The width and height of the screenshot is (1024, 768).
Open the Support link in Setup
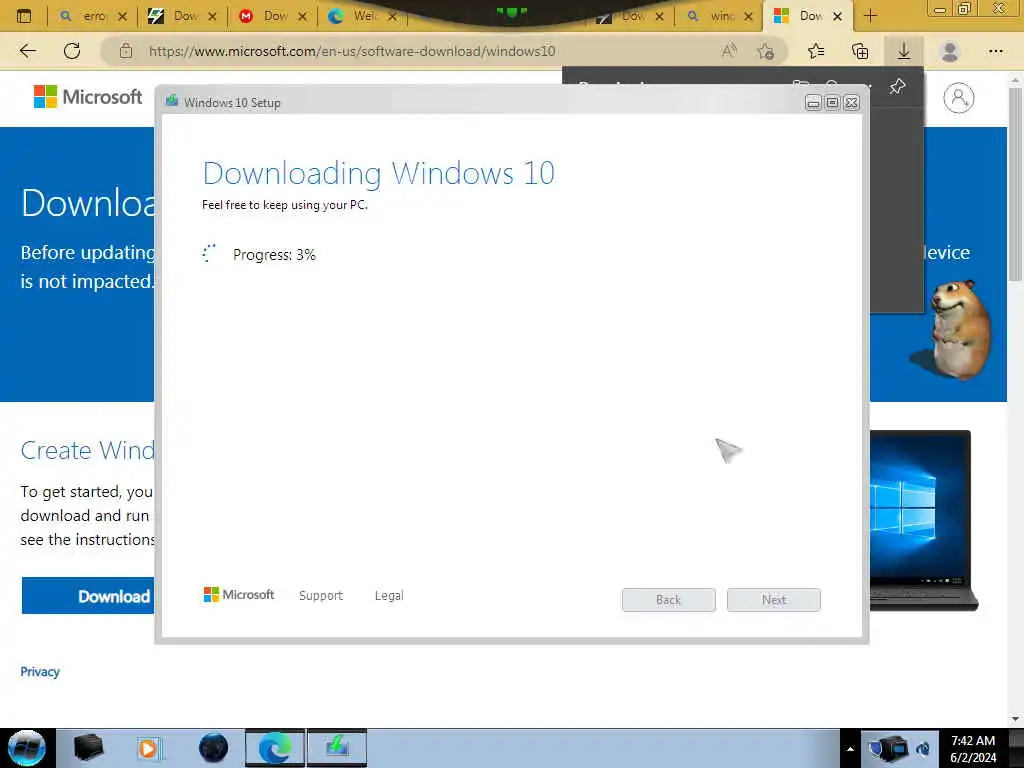tap(321, 596)
